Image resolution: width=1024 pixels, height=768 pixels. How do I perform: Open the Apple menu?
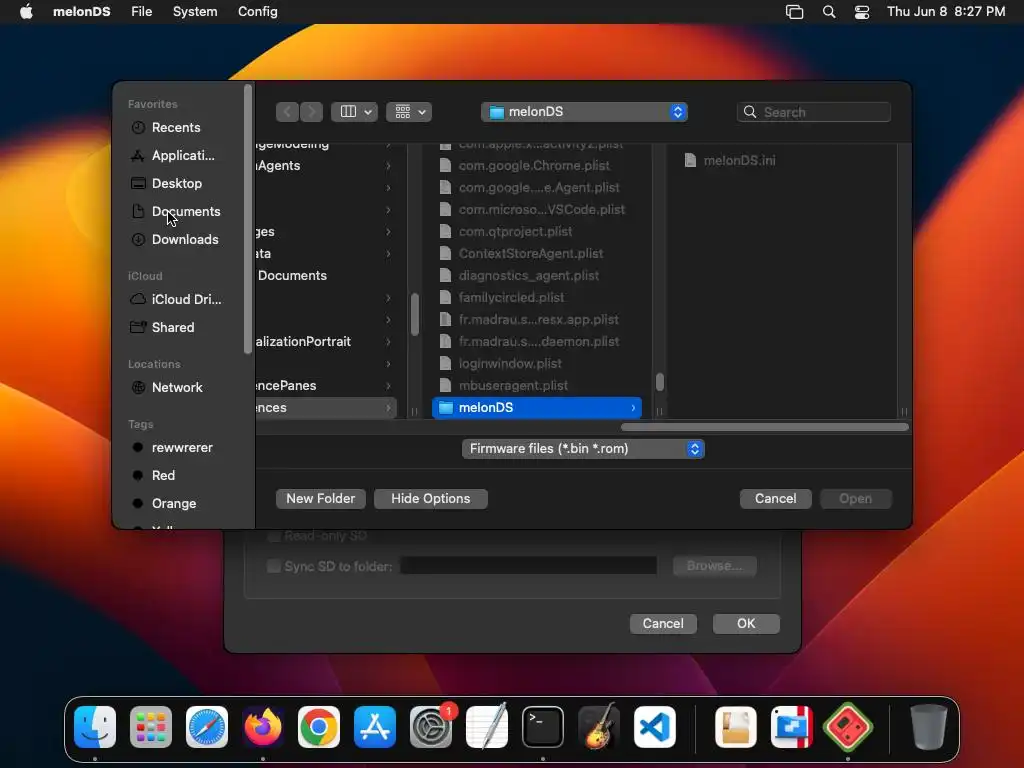[x=26, y=12]
